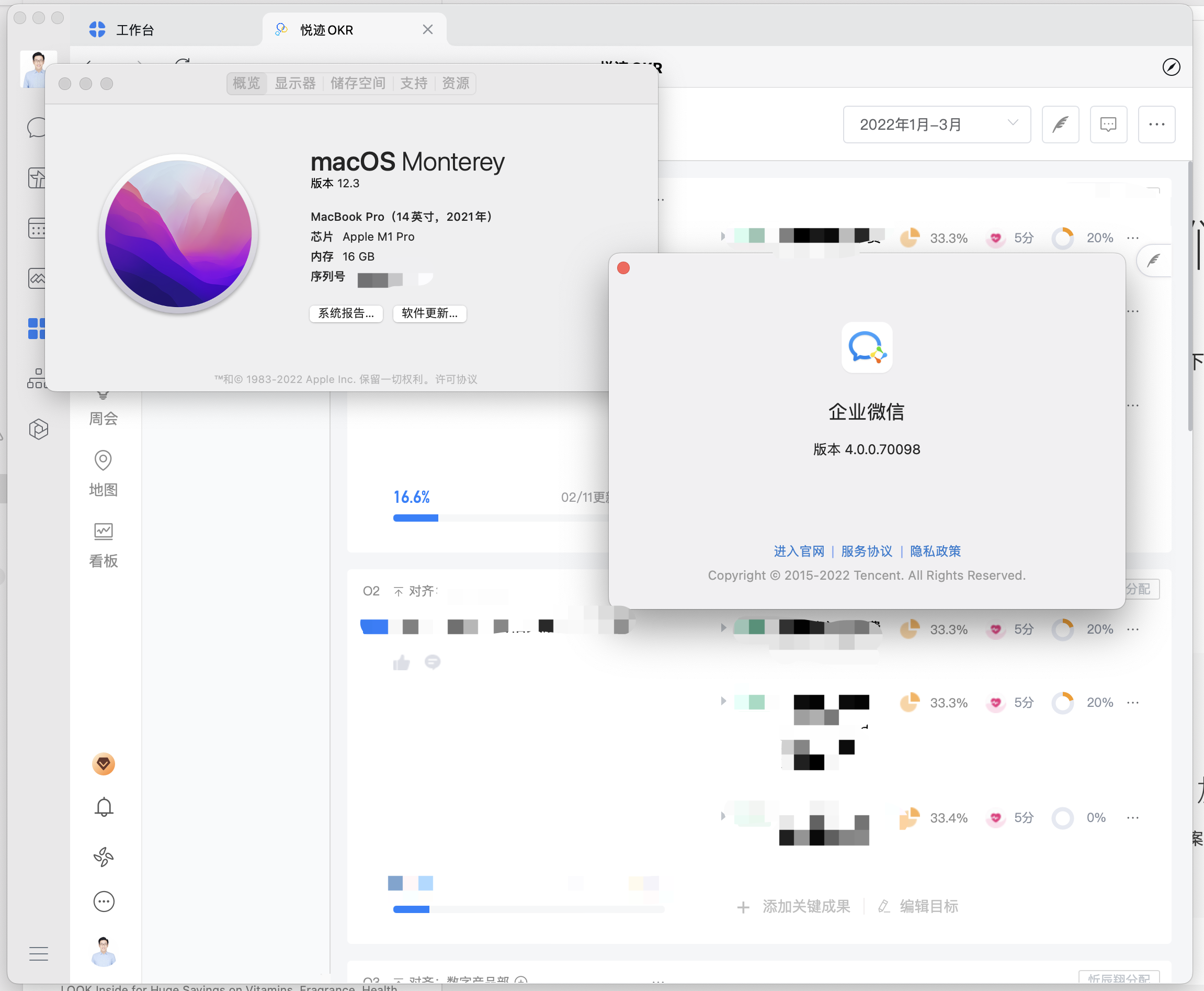
Task: Expand the 33.4% key result row triangle
Action: [x=723, y=816]
